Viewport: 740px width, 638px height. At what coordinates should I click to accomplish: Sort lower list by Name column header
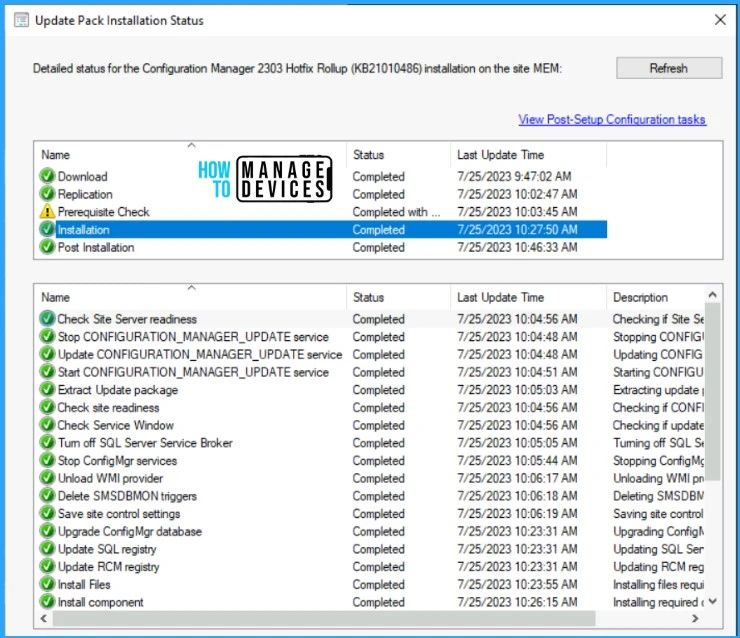(x=190, y=297)
